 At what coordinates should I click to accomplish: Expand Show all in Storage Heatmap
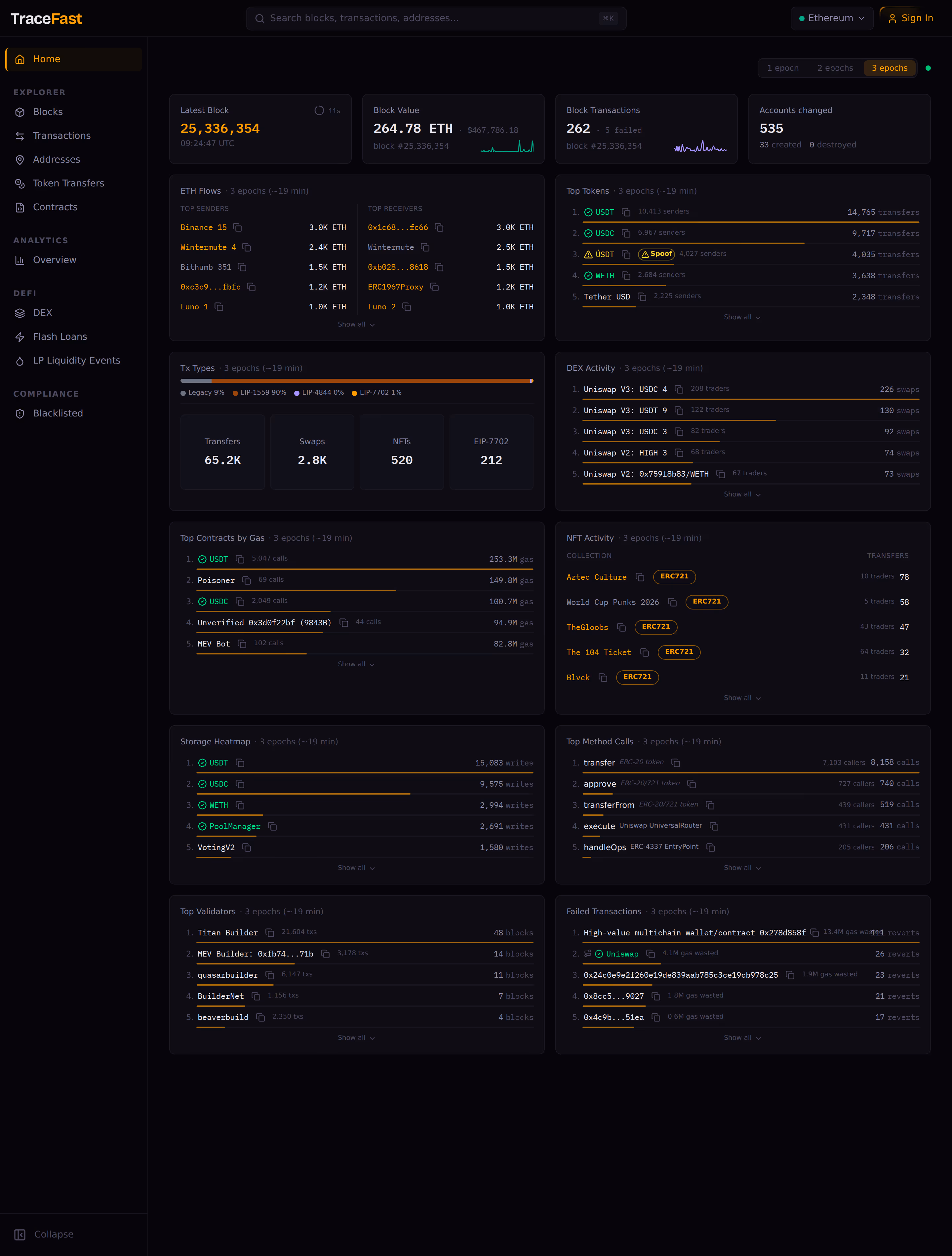click(x=356, y=868)
